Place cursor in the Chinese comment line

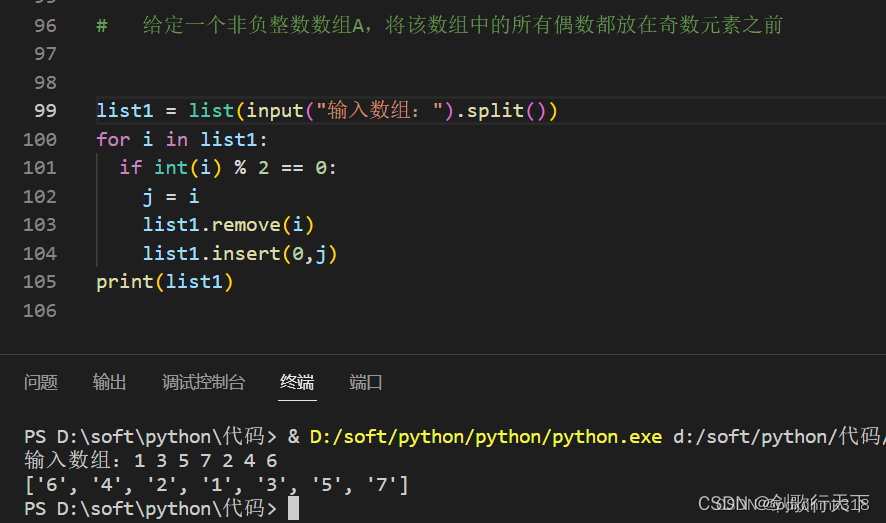pos(440,25)
